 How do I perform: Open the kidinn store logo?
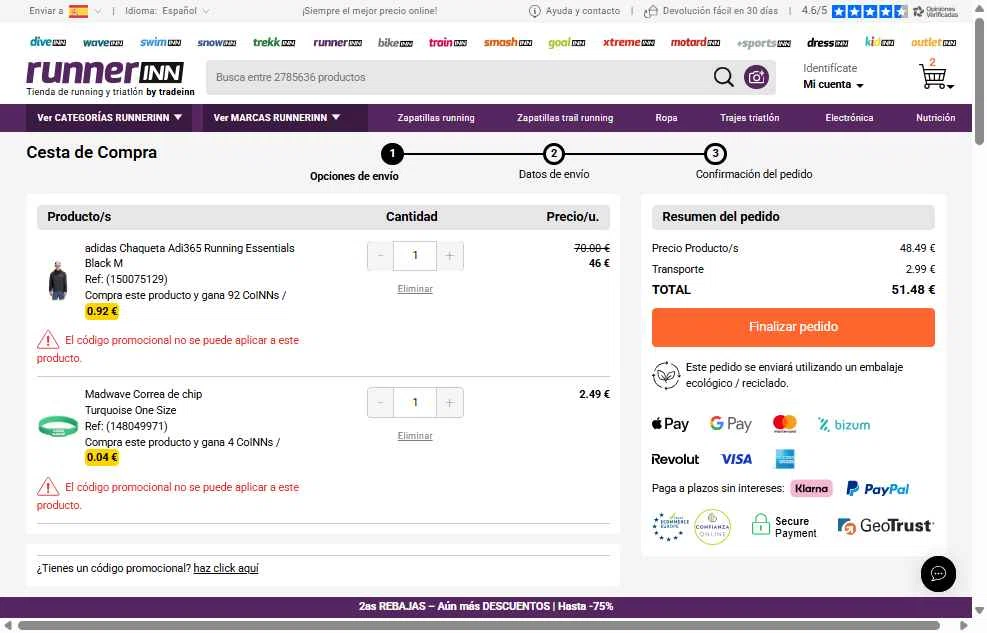[879, 42]
